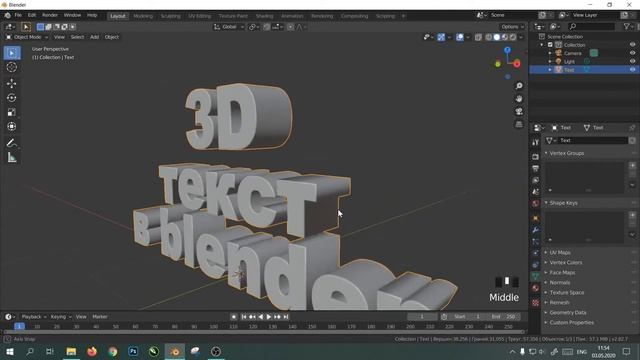Open the Edit menu

(32, 15)
